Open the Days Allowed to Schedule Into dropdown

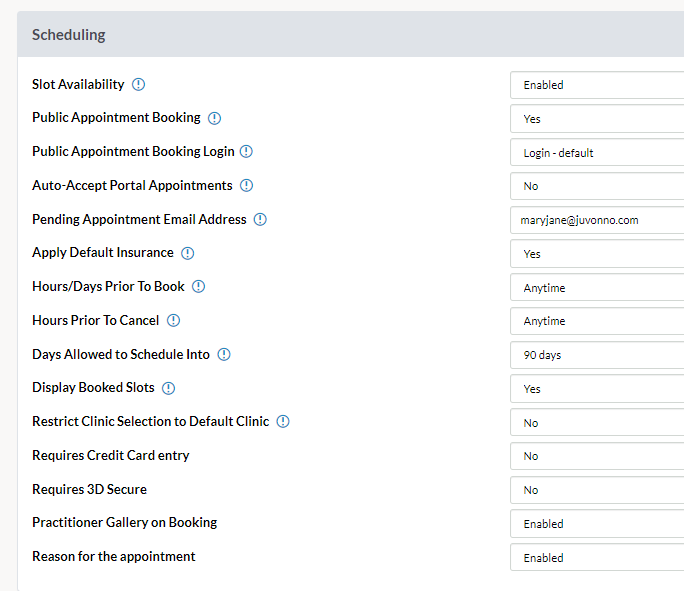(x=597, y=355)
